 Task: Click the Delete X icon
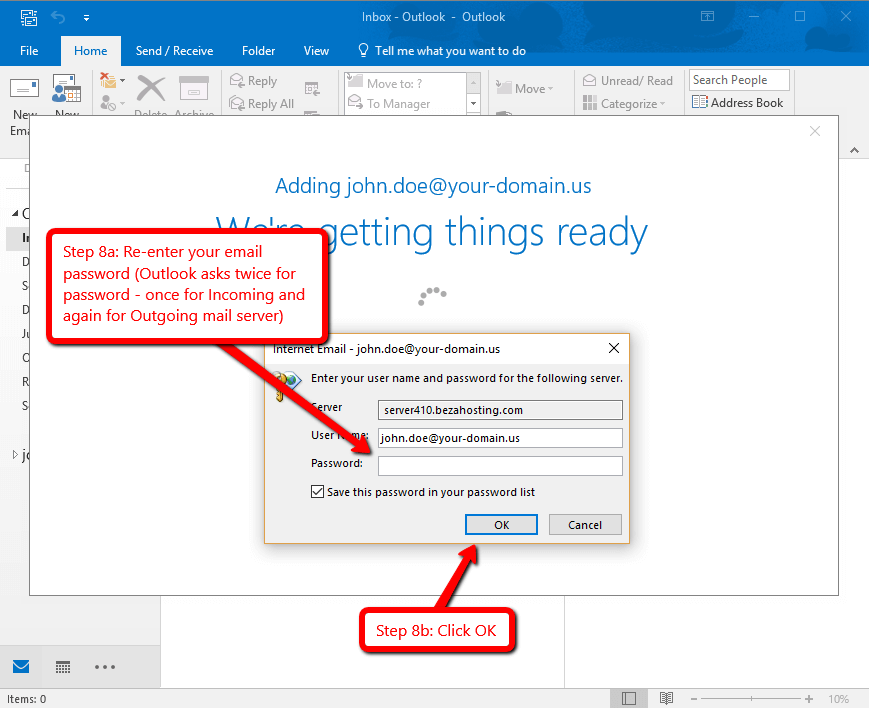click(x=151, y=88)
